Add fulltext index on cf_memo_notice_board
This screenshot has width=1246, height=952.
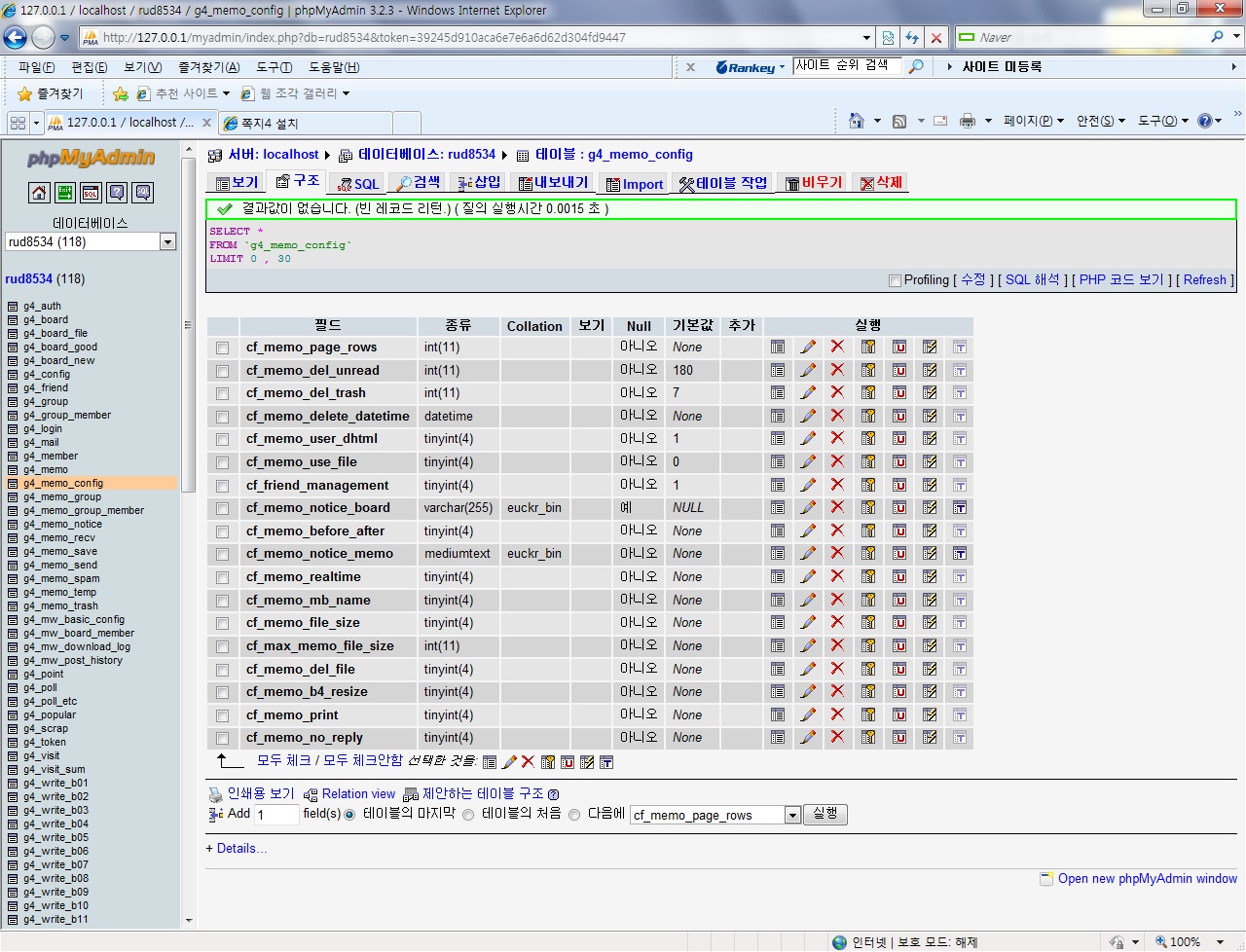pyautogui.click(x=960, y=508)
